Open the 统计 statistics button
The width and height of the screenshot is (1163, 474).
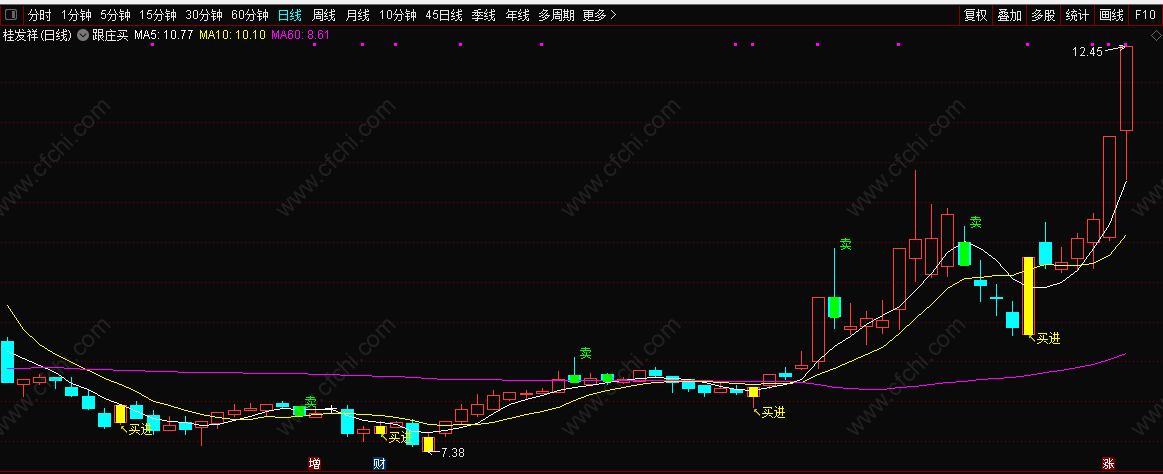pos(1077,15)
